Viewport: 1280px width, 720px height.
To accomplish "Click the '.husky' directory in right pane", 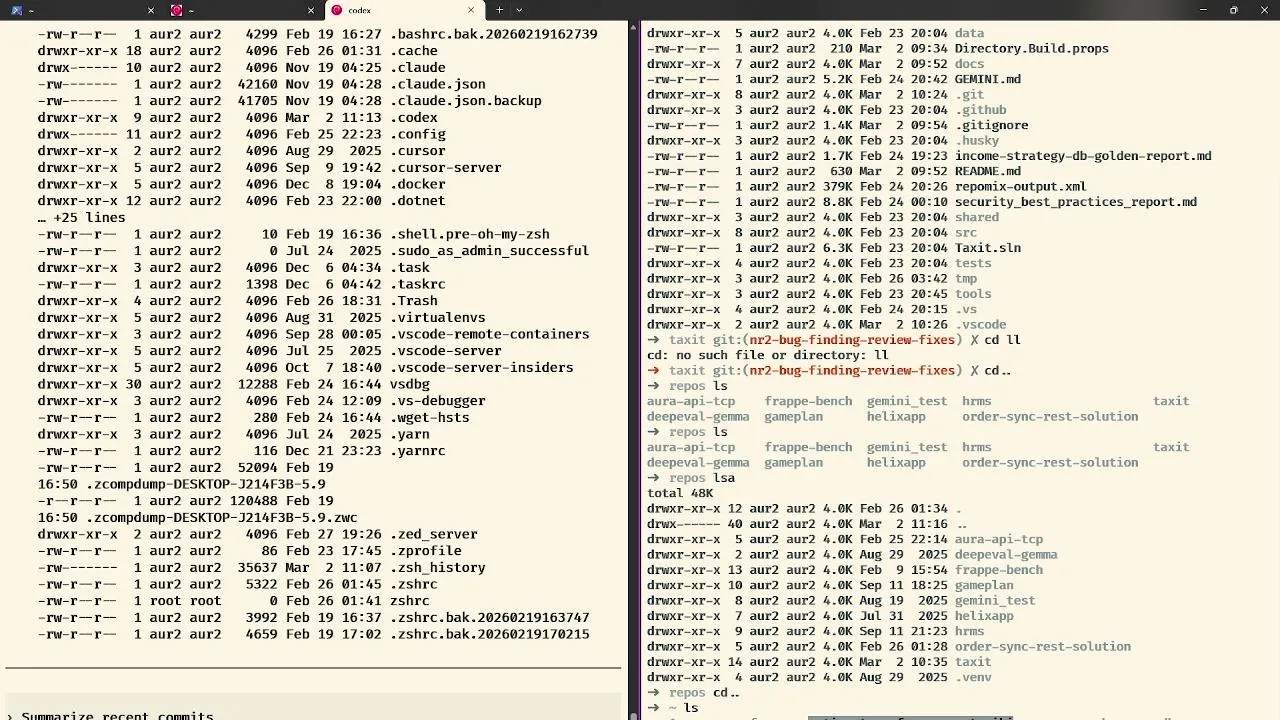I will pyautogui.click(x=977, y=140).
